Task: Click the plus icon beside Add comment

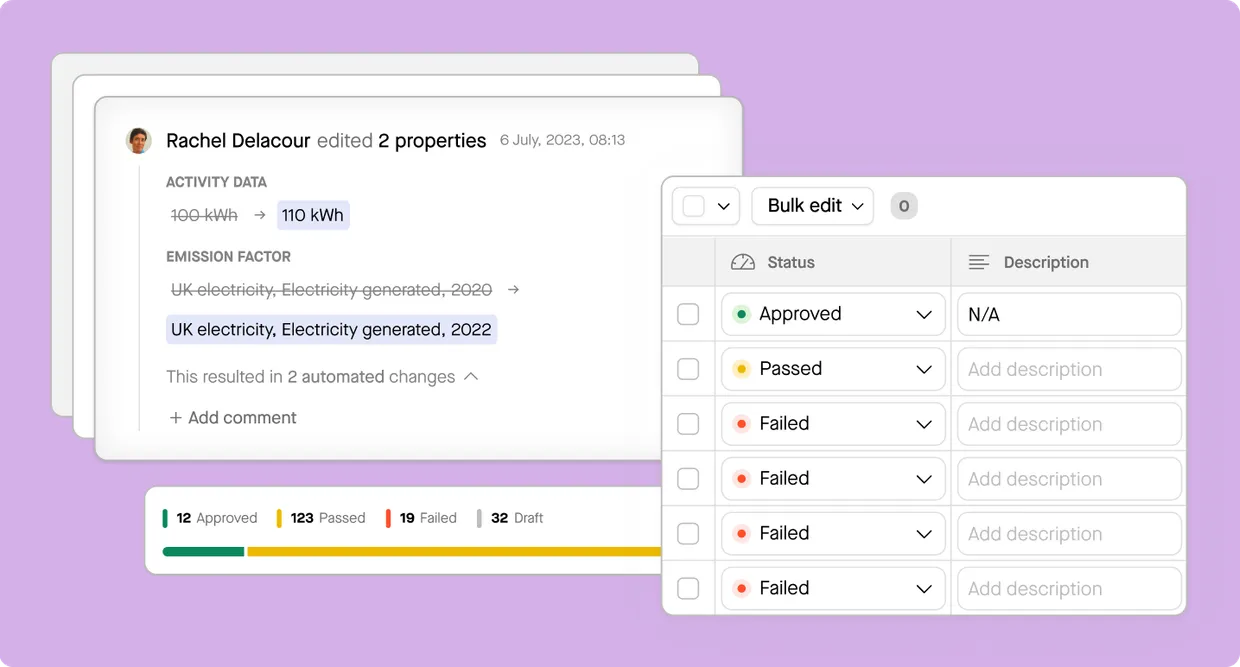Action: pyautogui.click(x=175, y=418)
